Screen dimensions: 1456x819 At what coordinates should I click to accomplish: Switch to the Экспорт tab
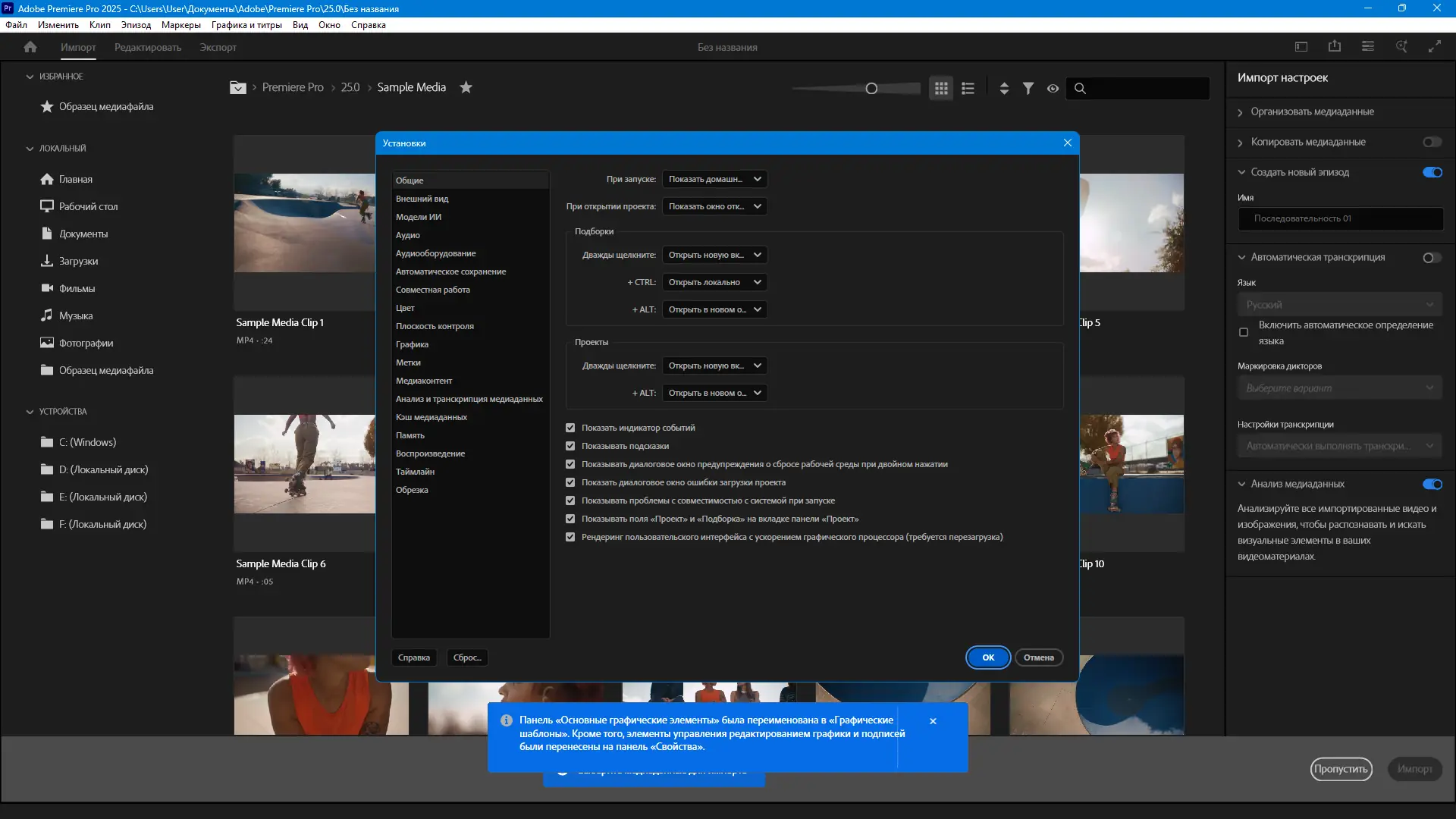pyautogui.click(x=218, y=47)
